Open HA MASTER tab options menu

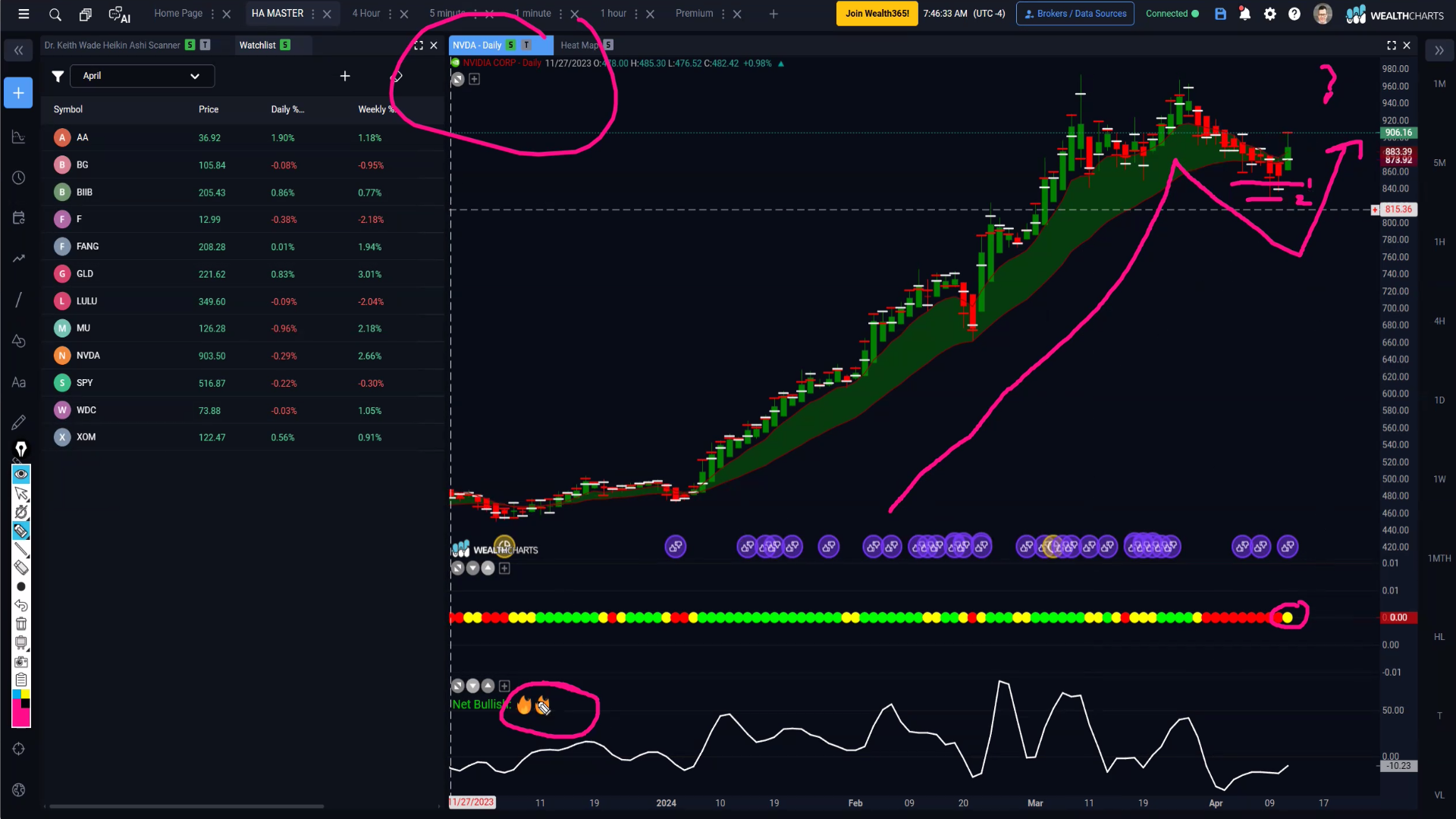pos(312,14)
